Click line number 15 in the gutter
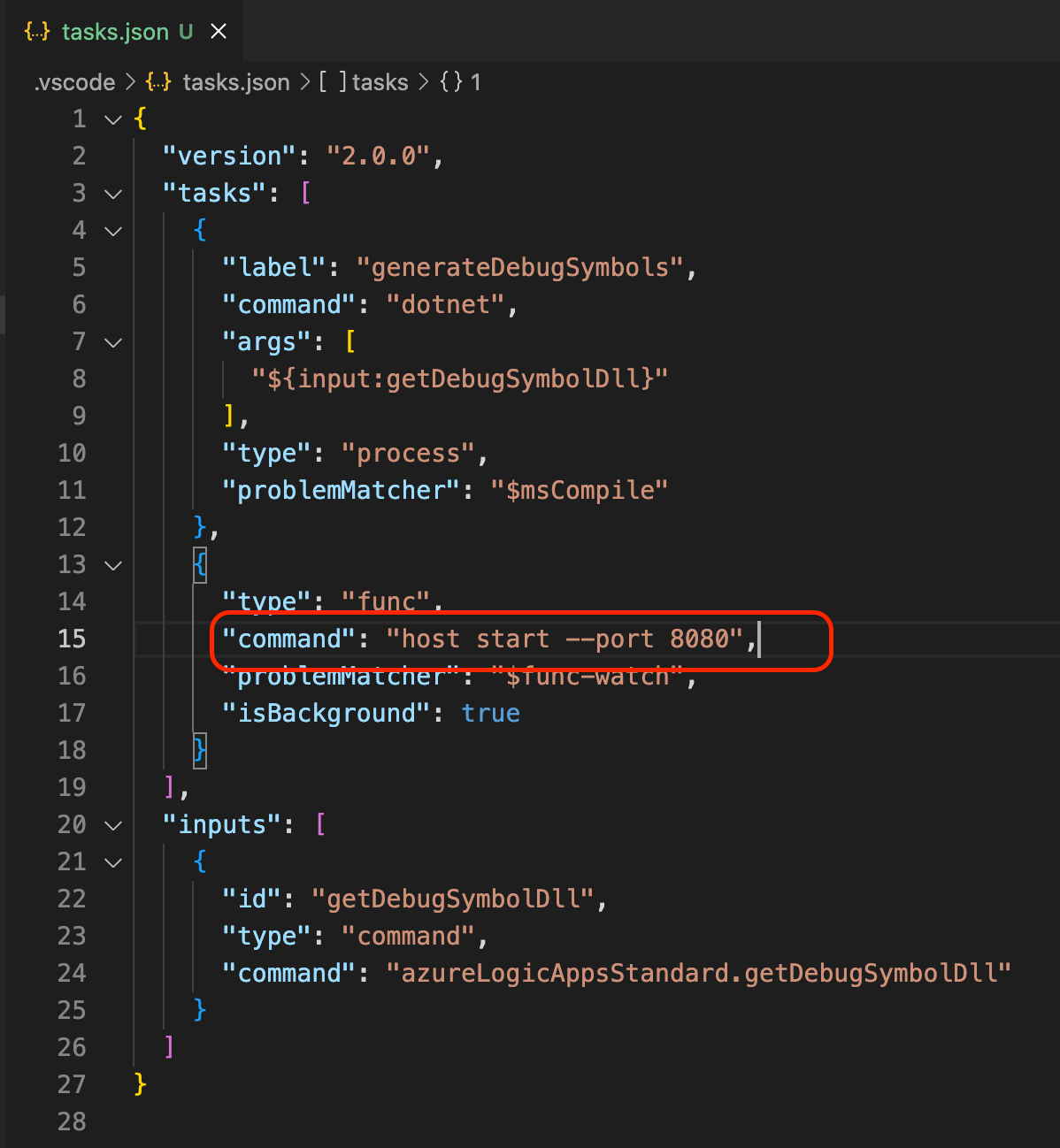The height and width of the screenshot is (1148, 1060). tap(72, 639)
